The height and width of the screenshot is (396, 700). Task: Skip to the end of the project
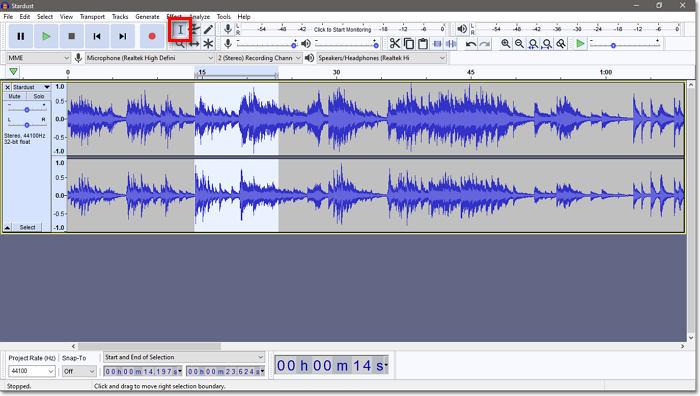point(122,36)
